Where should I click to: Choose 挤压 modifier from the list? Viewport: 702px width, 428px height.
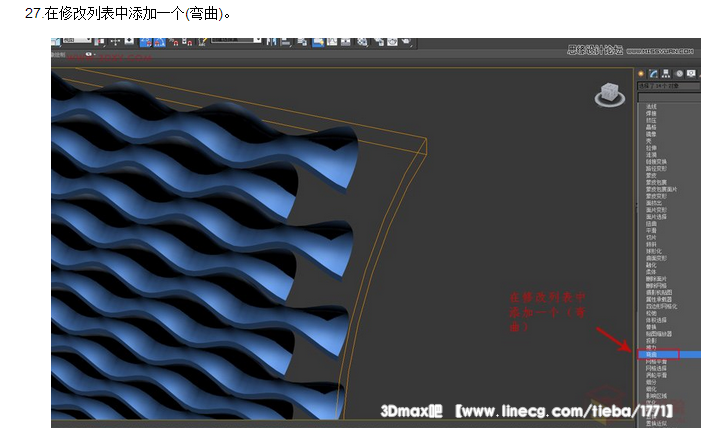[x=651, y=120]
